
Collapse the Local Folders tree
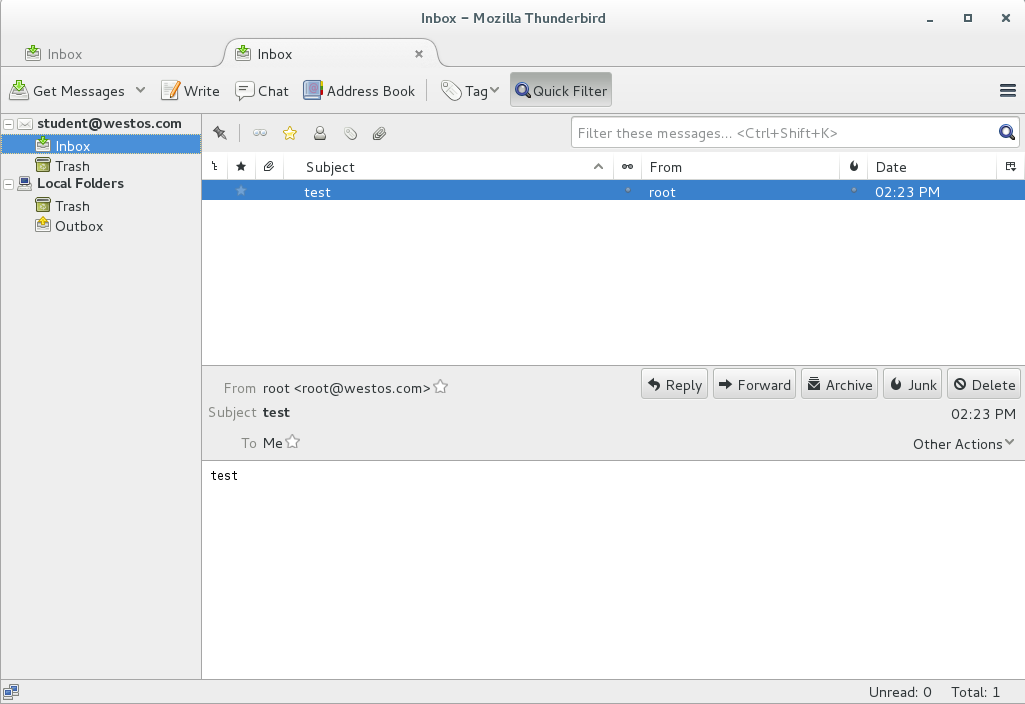(8, 184)
